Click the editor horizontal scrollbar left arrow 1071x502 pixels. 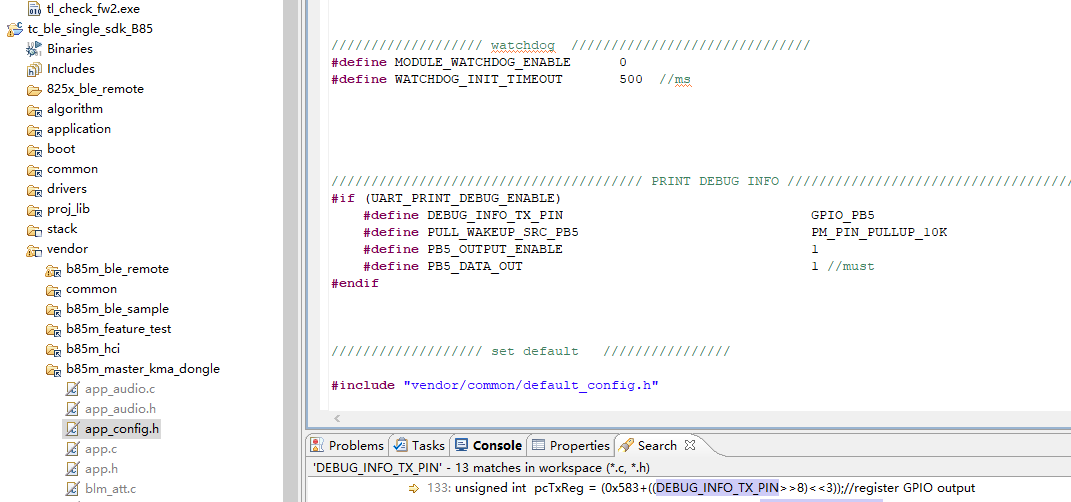[337, 418]
